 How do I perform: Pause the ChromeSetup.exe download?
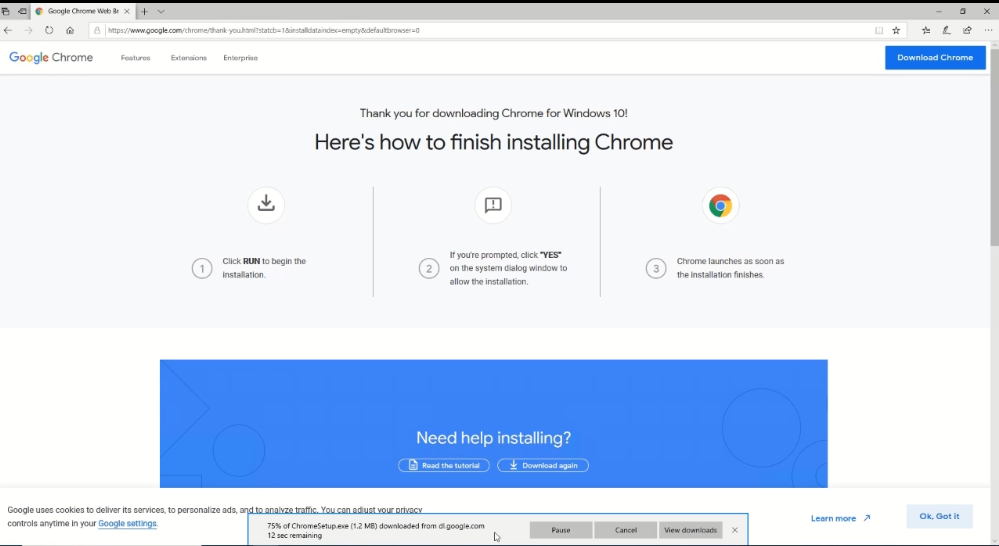click(x=560, y=530)
